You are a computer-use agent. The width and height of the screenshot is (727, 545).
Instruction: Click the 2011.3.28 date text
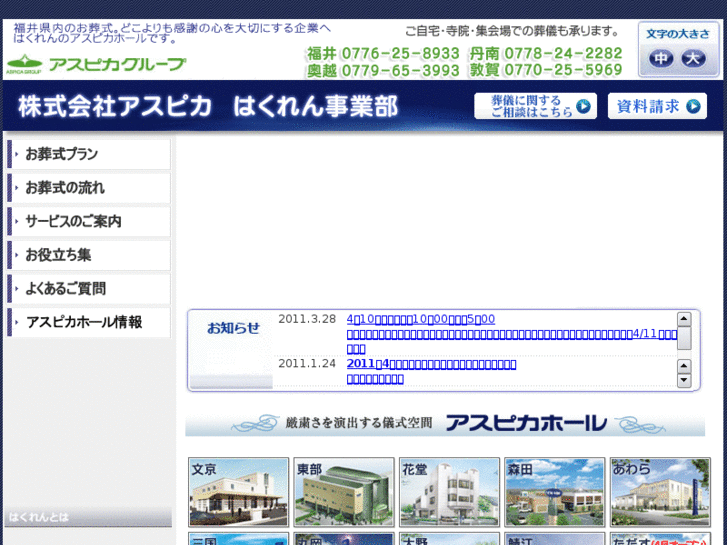coord(307,319)
